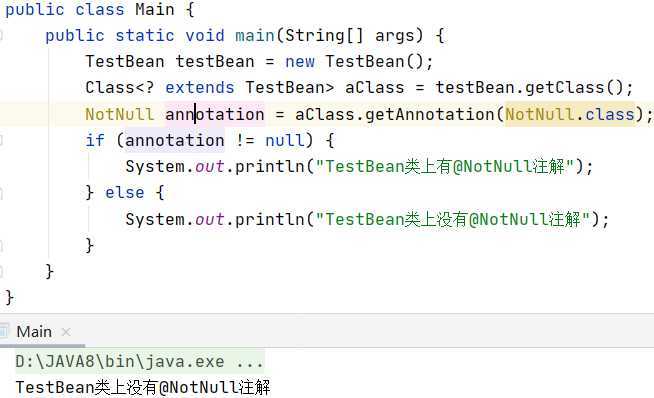Screen dimensions: 654x398
Task: Click the italic 'out' in the if branch println
Action: point(210,166)
